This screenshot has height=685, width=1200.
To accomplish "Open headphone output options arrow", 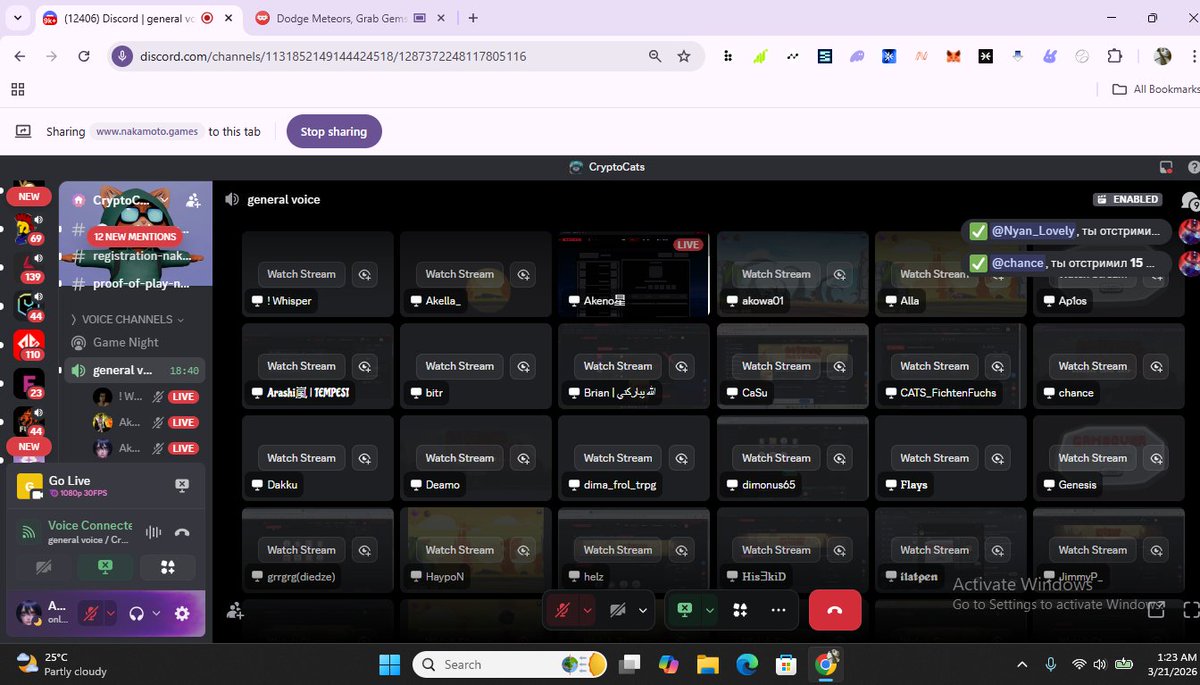I will [x=156, y=613].
